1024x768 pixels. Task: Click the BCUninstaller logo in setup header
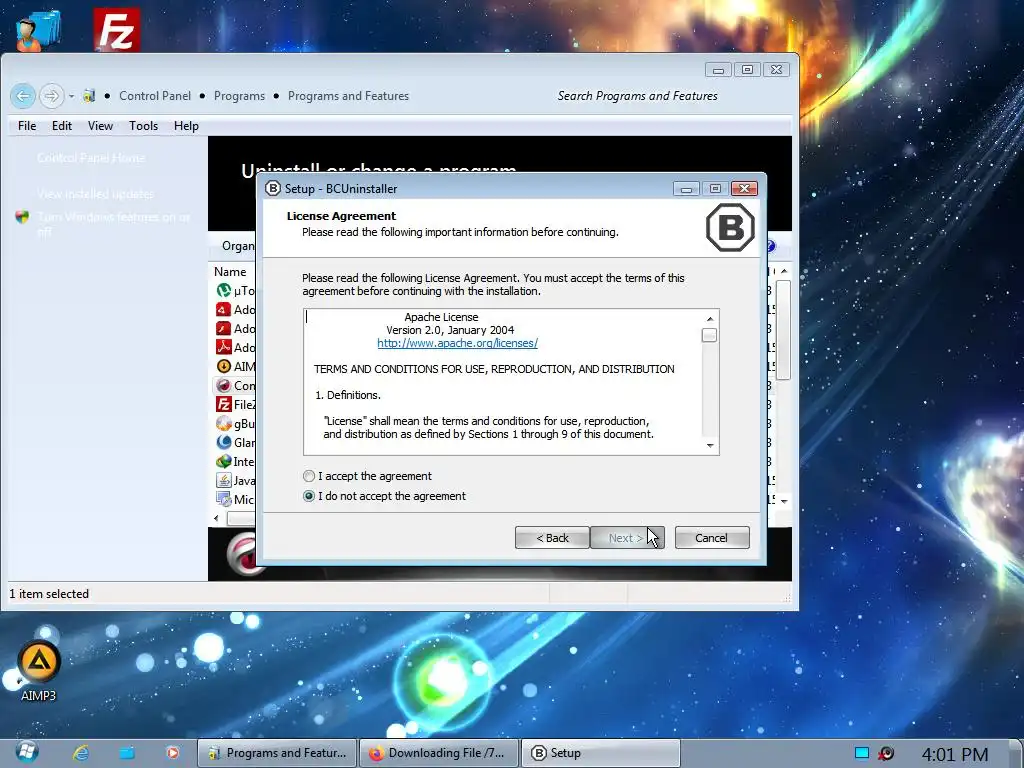coord(730,228)
